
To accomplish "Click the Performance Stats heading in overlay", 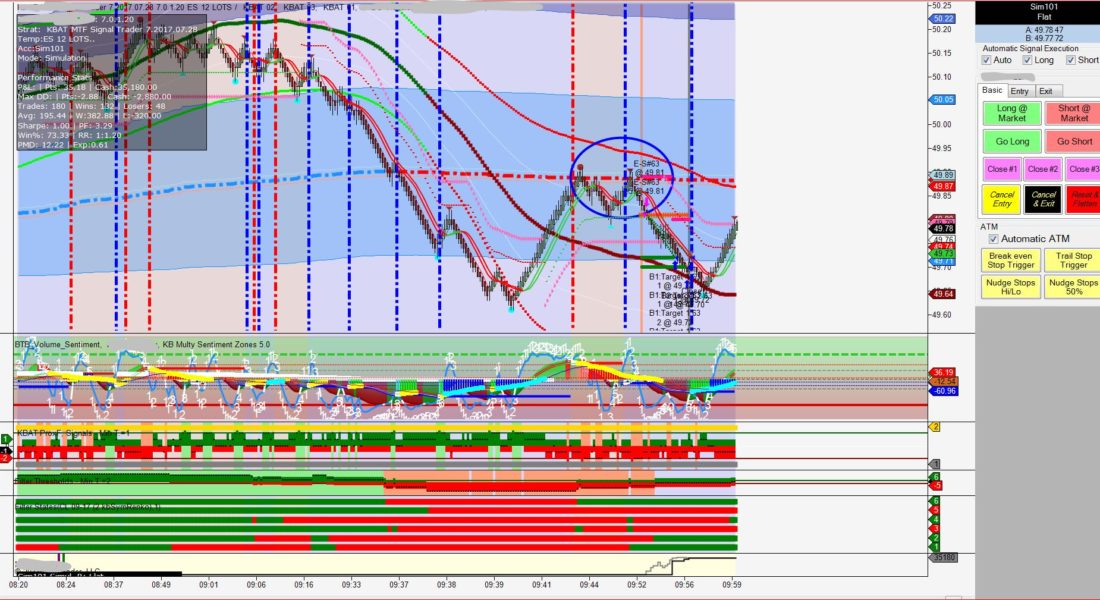I will tap(54, 78).
